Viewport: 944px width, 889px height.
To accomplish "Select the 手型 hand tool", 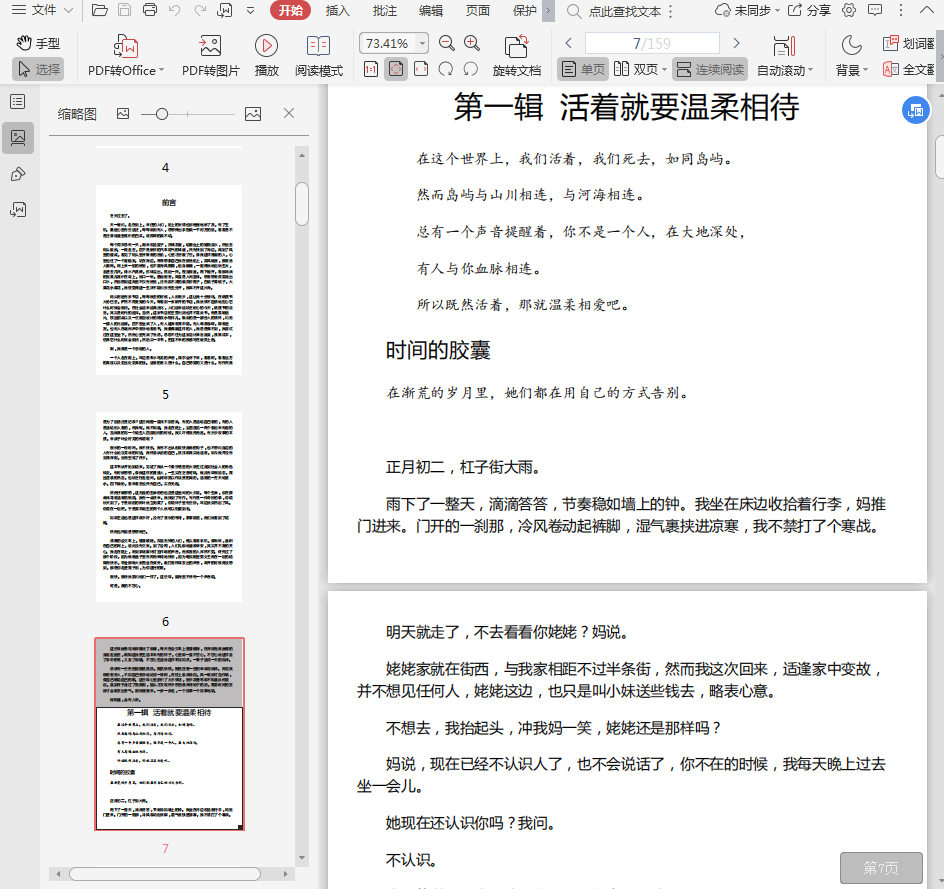I will [39, 43].
